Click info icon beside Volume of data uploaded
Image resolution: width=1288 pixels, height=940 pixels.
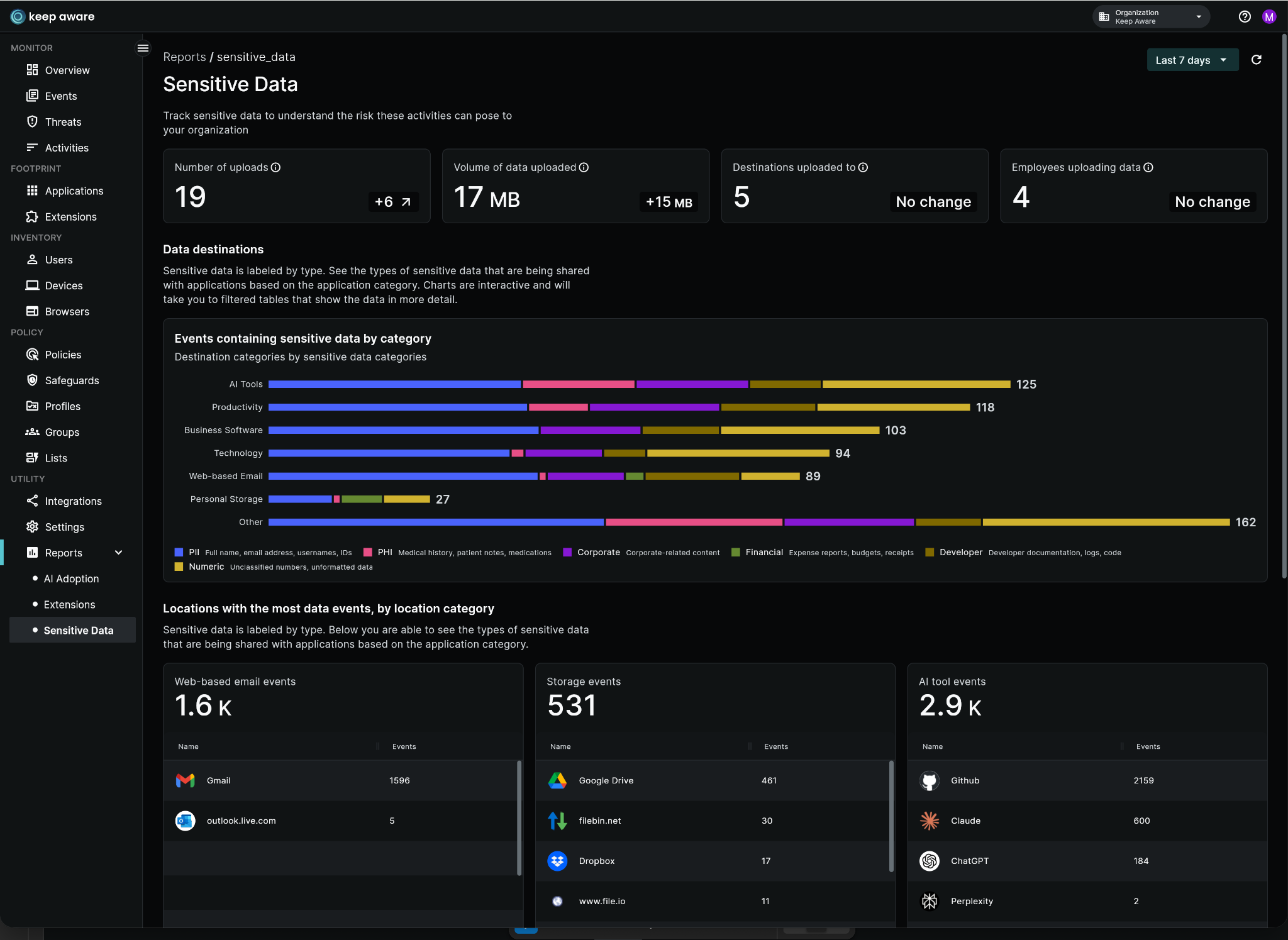(x=584, y=167)
